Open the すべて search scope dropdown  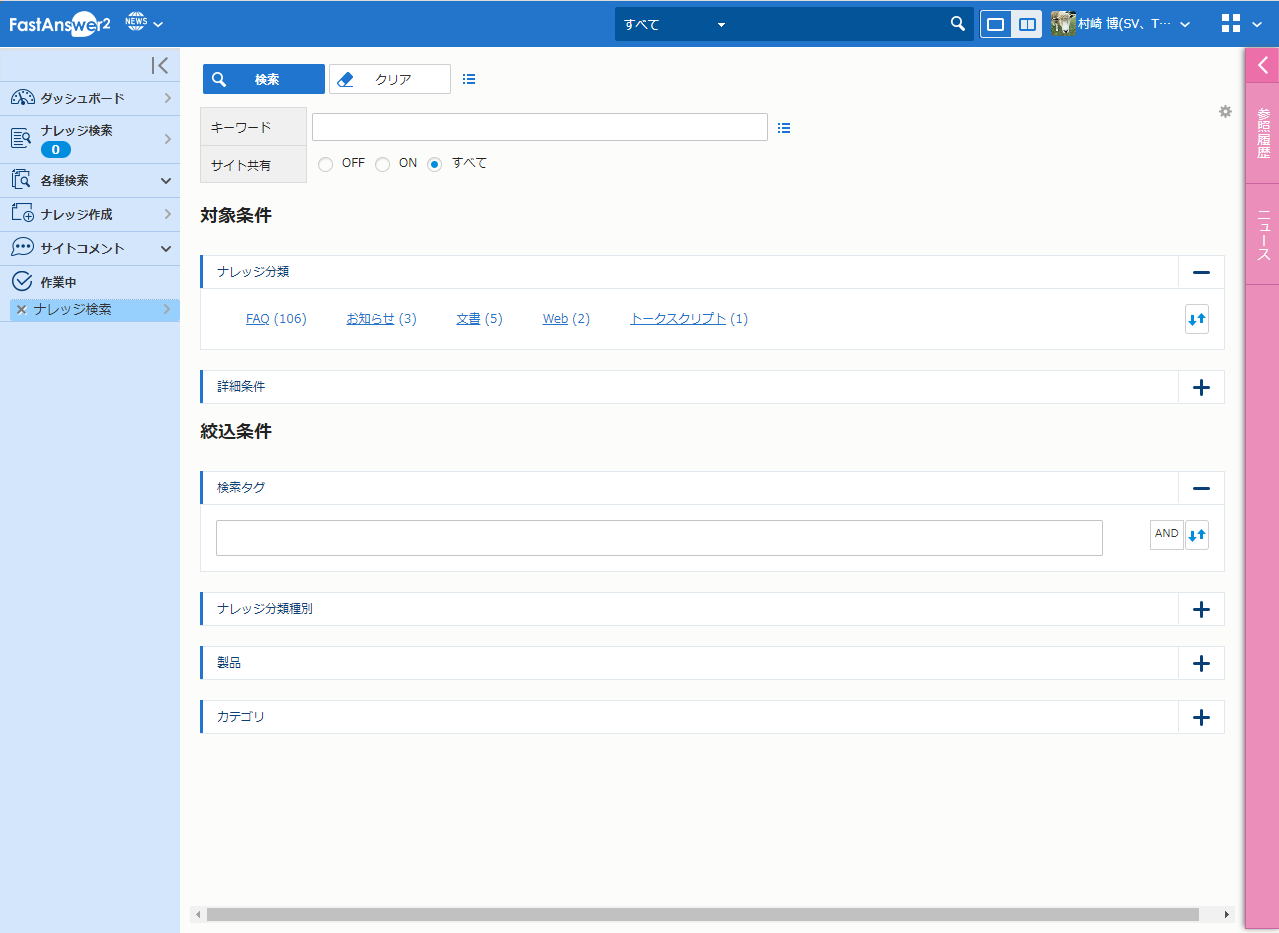675,24
